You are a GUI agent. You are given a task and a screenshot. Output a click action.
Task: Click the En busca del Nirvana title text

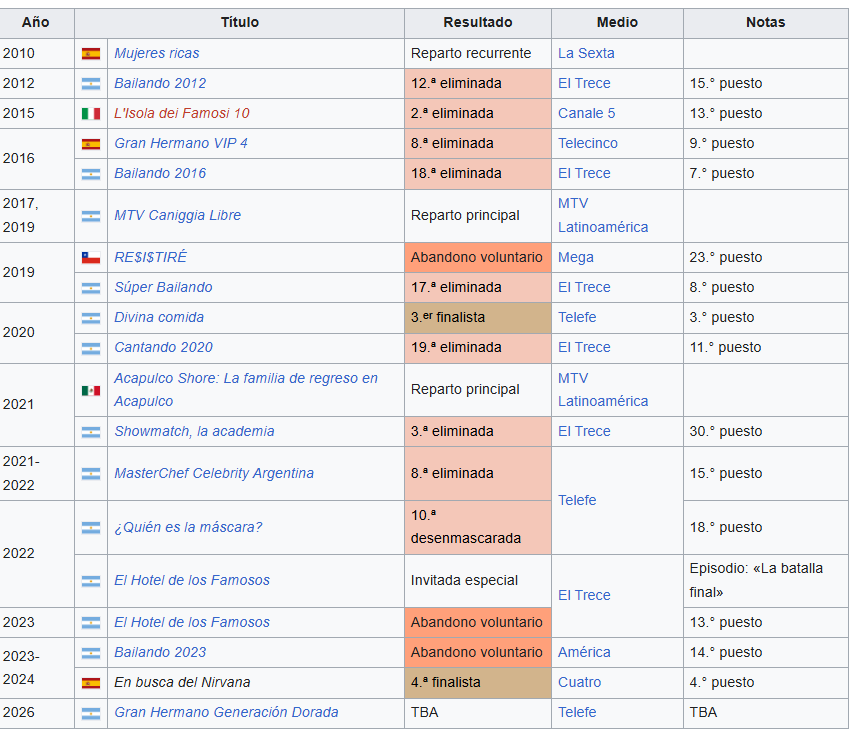tap(182, 682)
